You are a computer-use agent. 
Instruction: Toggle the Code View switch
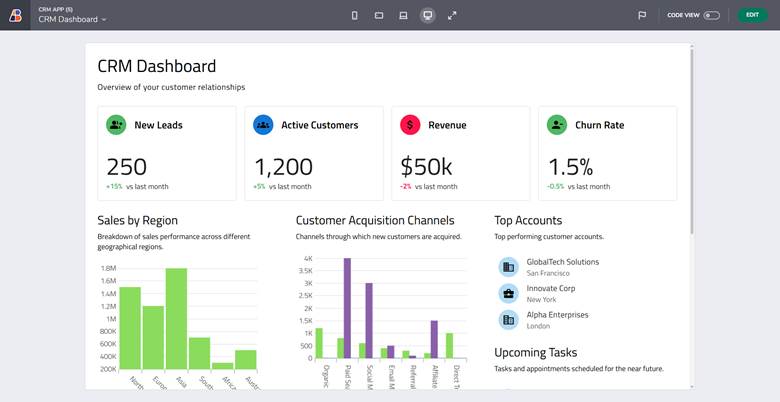[x=711, y=15]
